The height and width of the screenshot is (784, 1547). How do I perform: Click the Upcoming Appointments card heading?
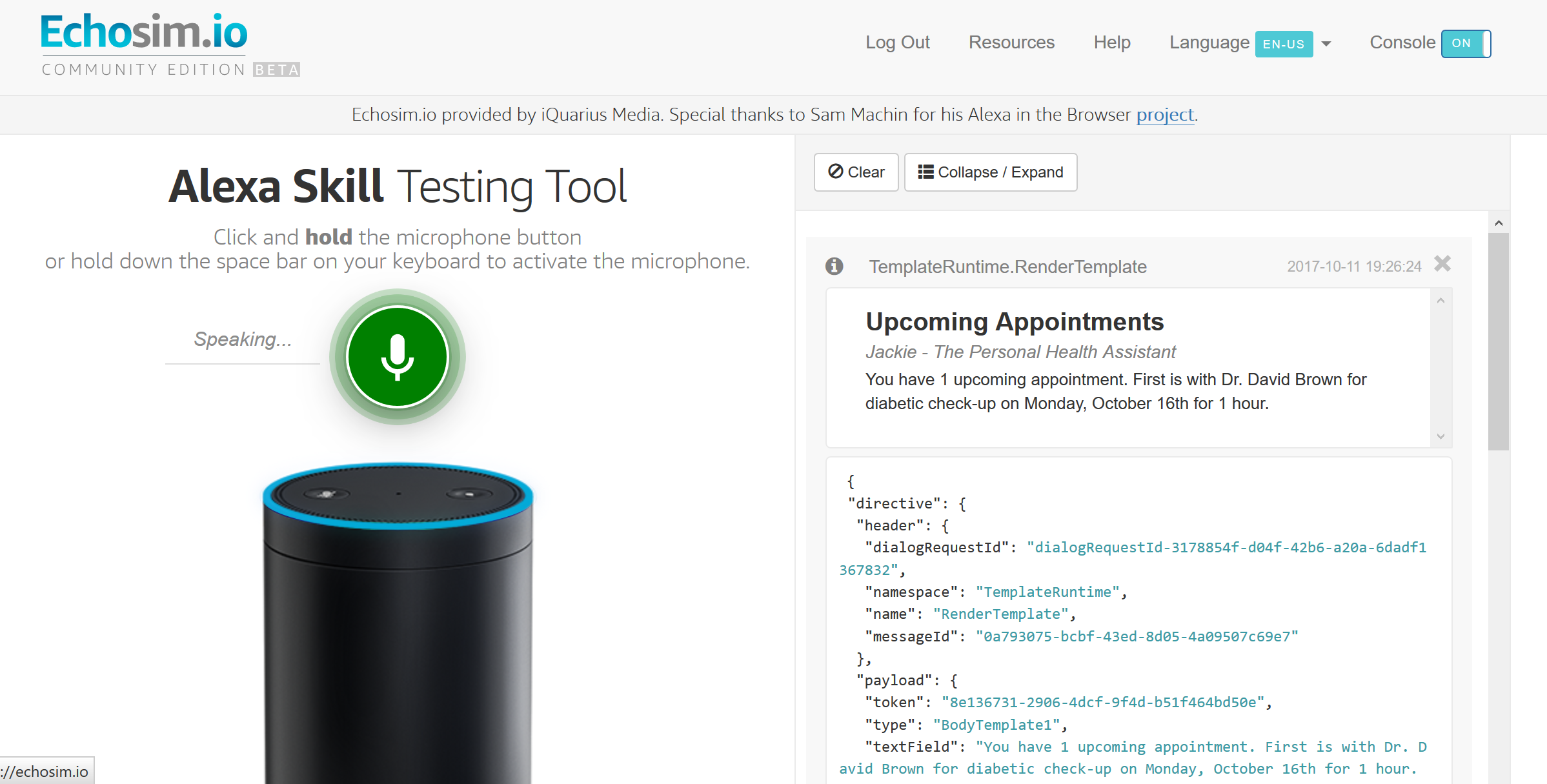pyautogui.click(x=1014, y=321)
